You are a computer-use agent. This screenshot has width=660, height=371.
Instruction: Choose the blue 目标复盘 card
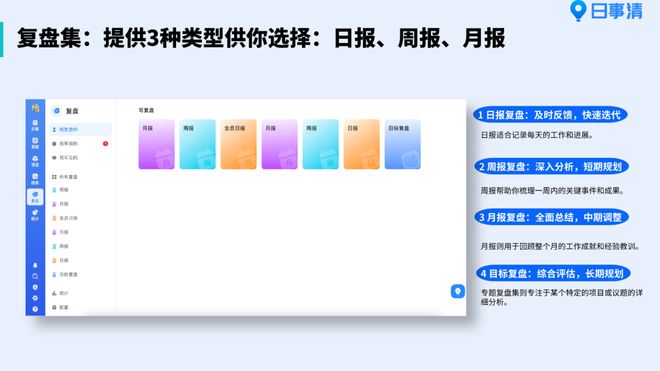[402, 144]
